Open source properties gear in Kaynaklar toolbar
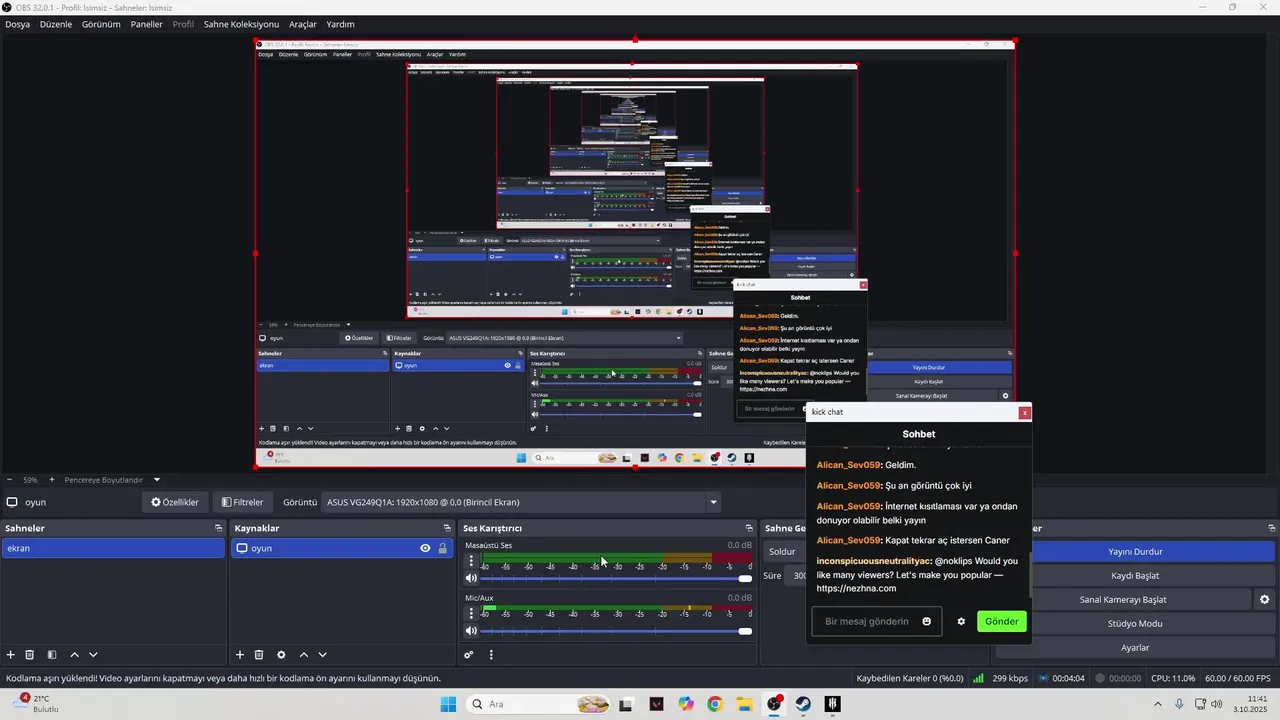This screenshot has width=1280, height=720. coord(281,655)
